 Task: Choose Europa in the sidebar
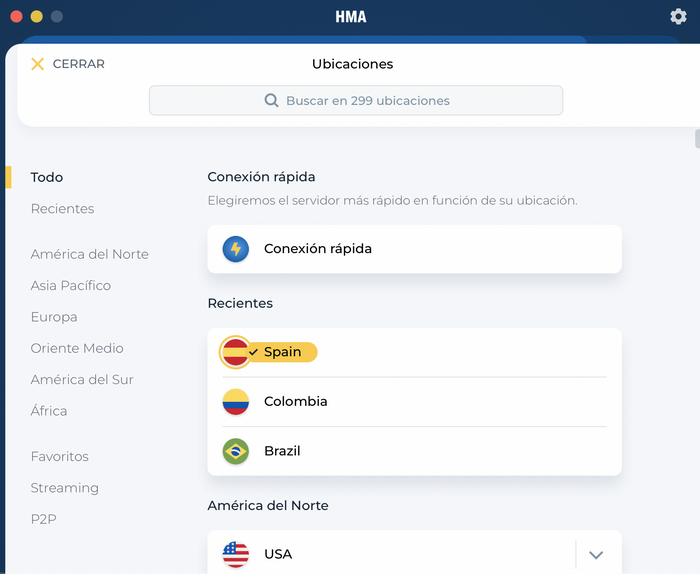pos(54,317)
